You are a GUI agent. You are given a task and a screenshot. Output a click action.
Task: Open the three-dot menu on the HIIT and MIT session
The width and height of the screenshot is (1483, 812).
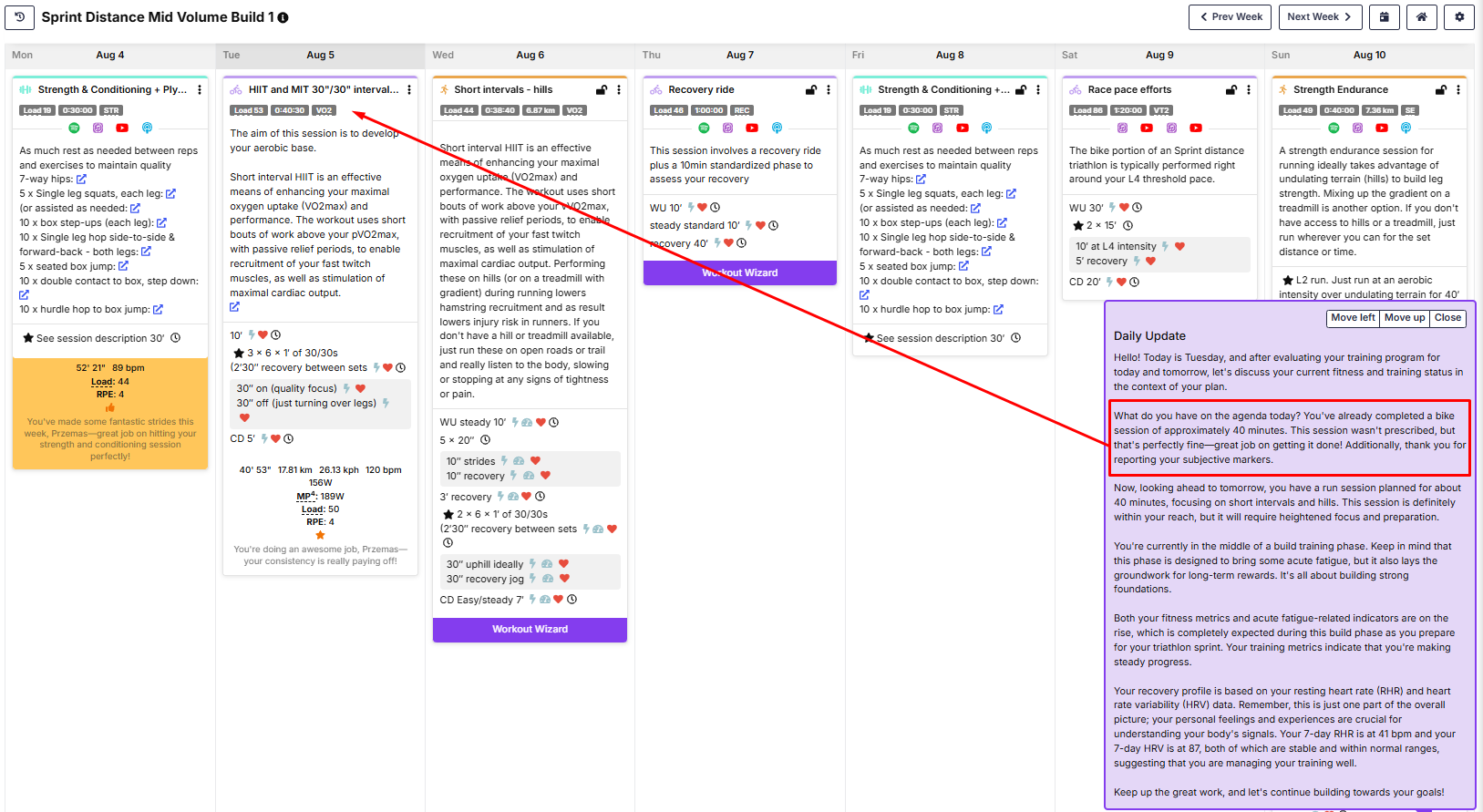(x=409, y=90)
